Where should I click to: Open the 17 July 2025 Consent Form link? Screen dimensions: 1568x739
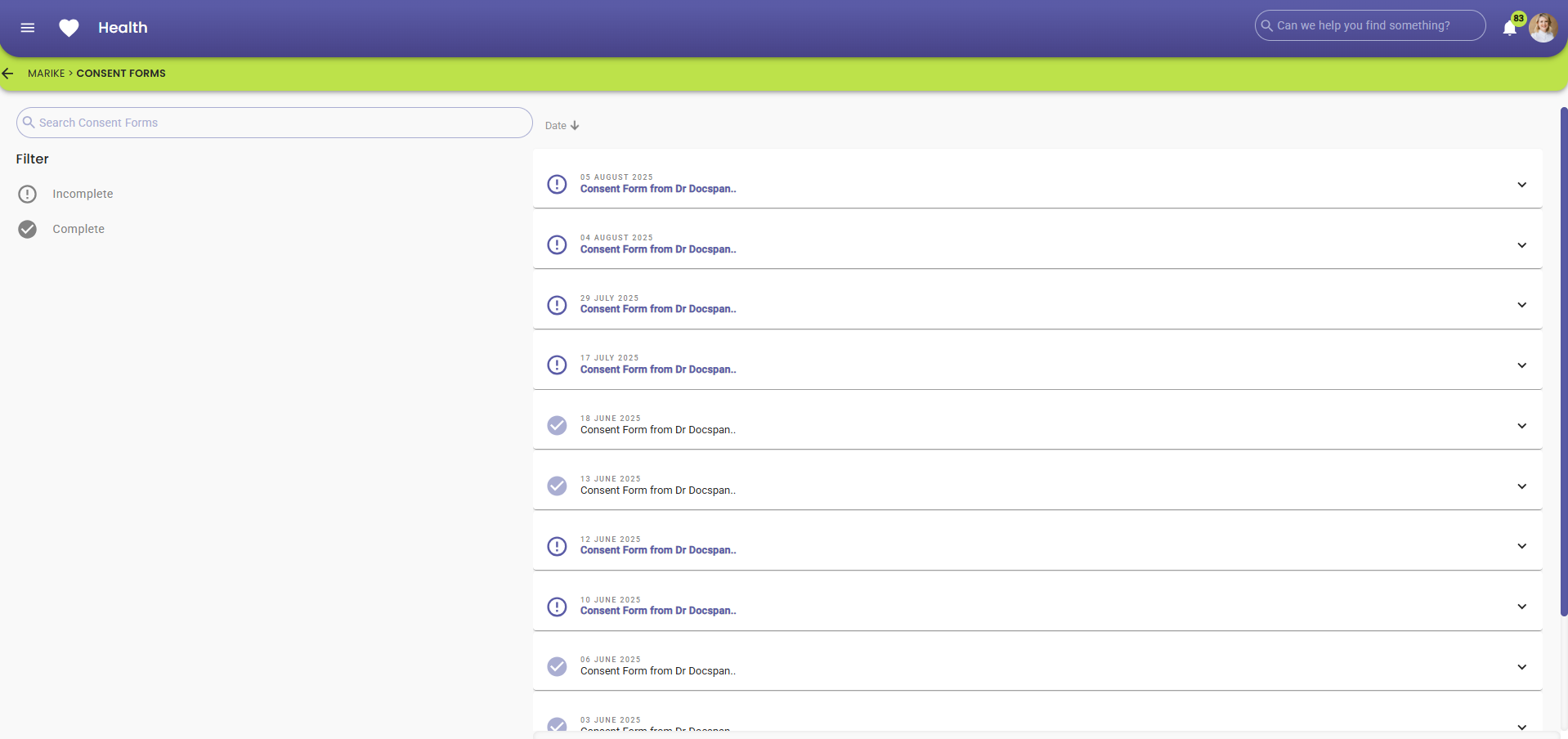tap(658, 369)
